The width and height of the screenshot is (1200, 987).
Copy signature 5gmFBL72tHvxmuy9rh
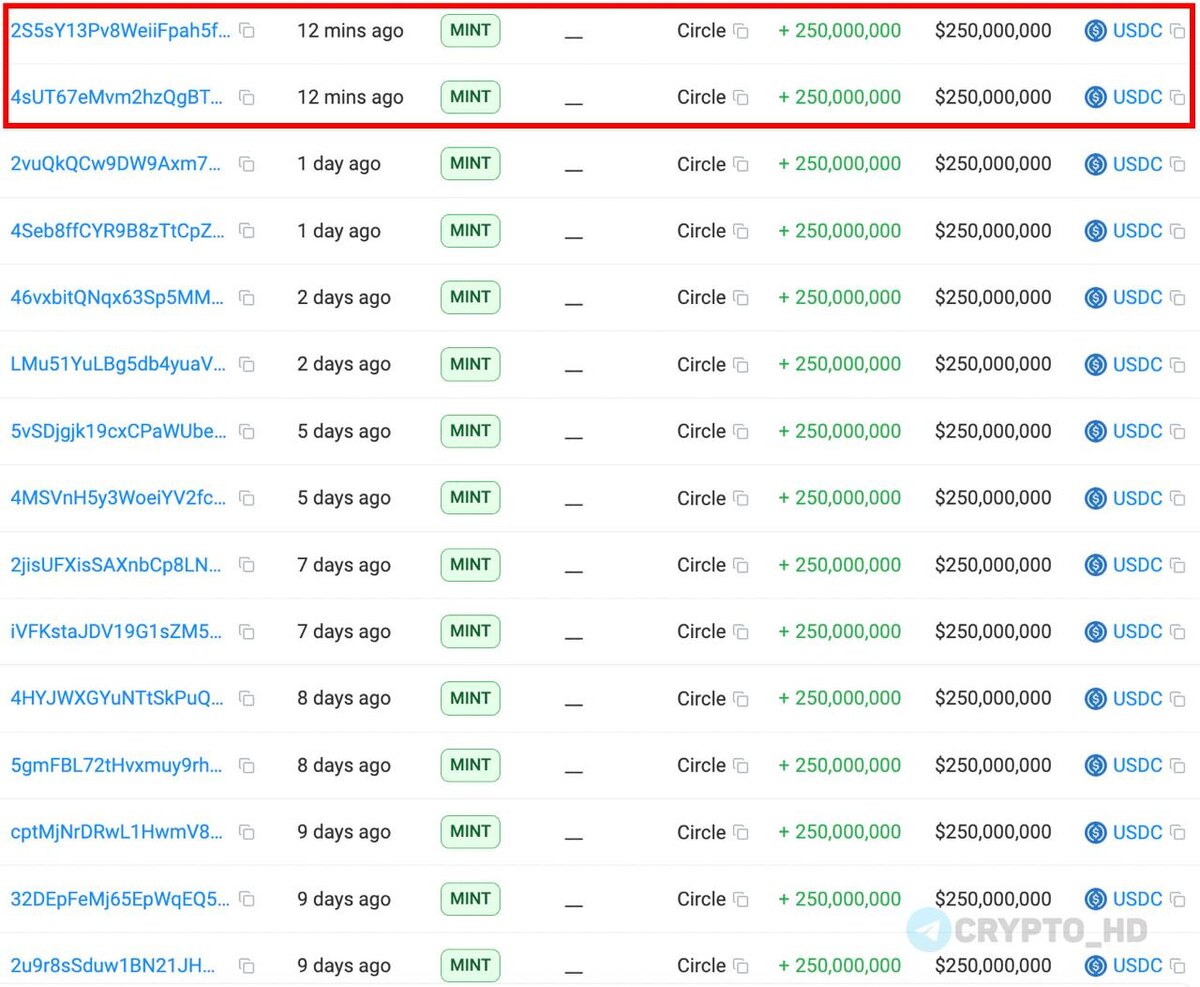click(246, 766)
